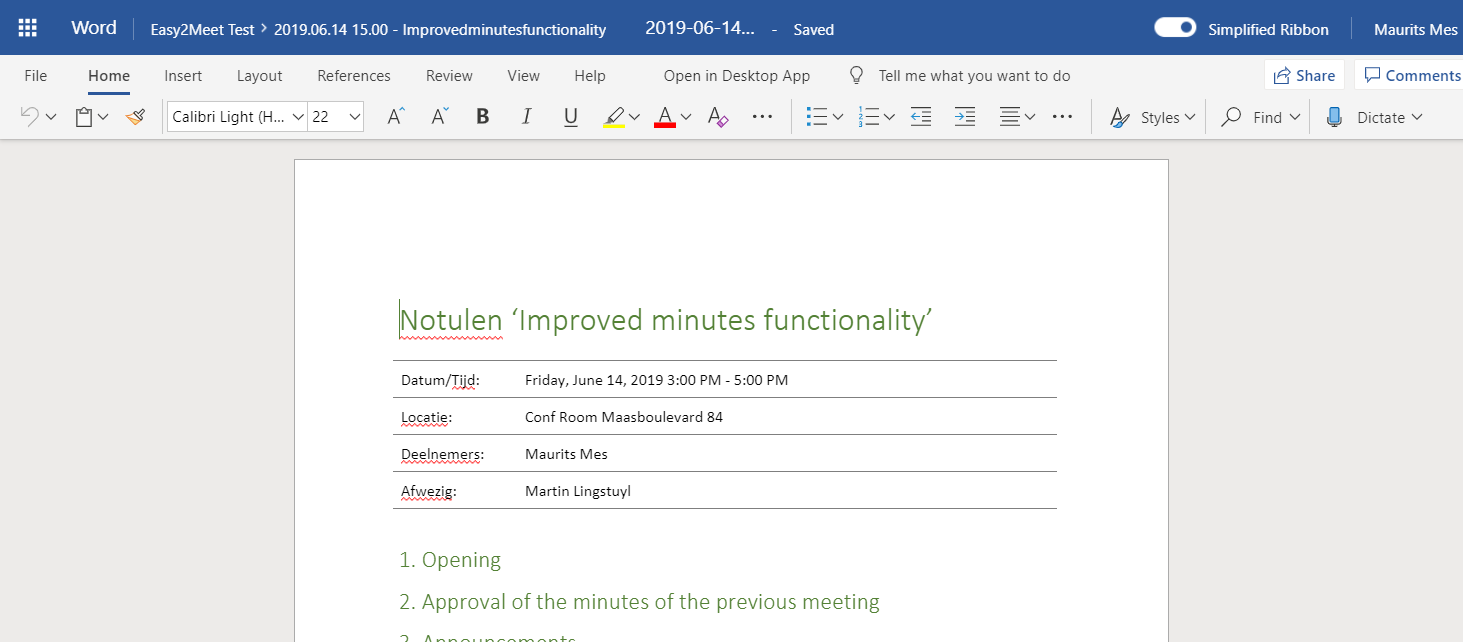Screen dimensions: 1463x642
Task: Click the '1. Opening' heading
Action: pos(450,560)
